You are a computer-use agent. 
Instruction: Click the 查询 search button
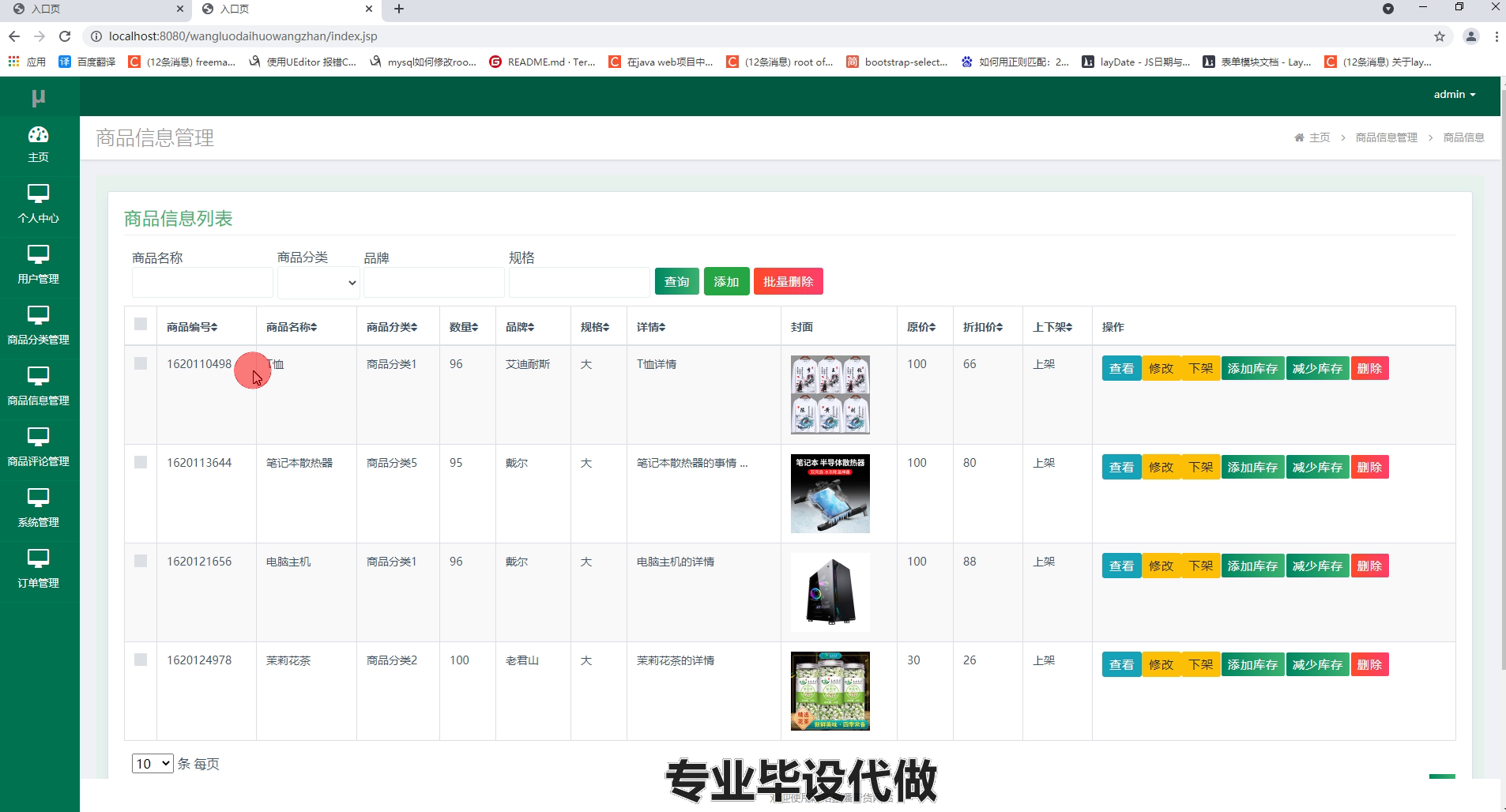(x=676, y=281)
